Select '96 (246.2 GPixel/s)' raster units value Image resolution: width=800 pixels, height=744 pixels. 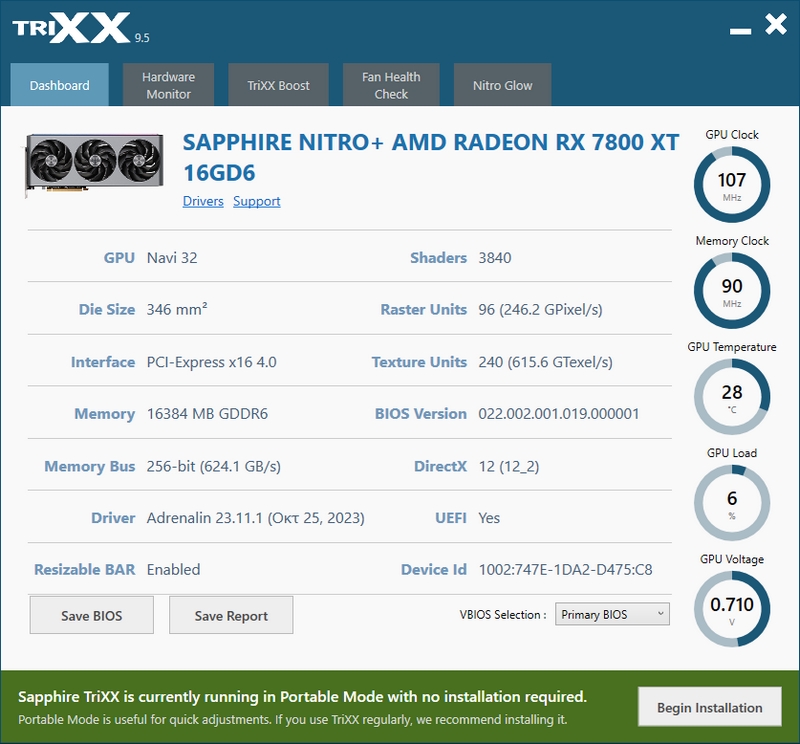click(540, 309)
